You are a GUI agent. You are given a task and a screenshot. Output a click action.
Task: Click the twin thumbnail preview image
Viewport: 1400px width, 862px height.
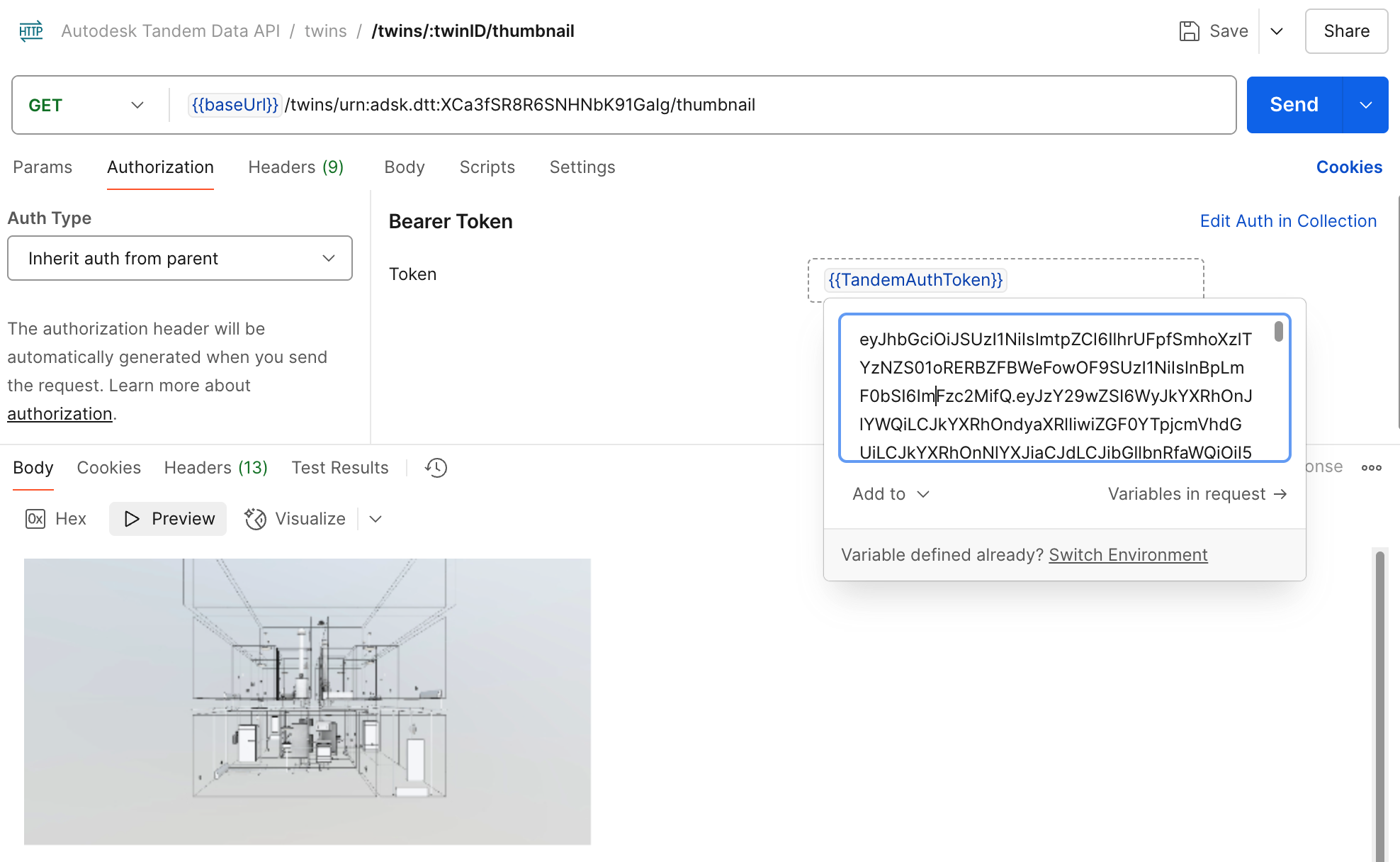coord(307,701)
